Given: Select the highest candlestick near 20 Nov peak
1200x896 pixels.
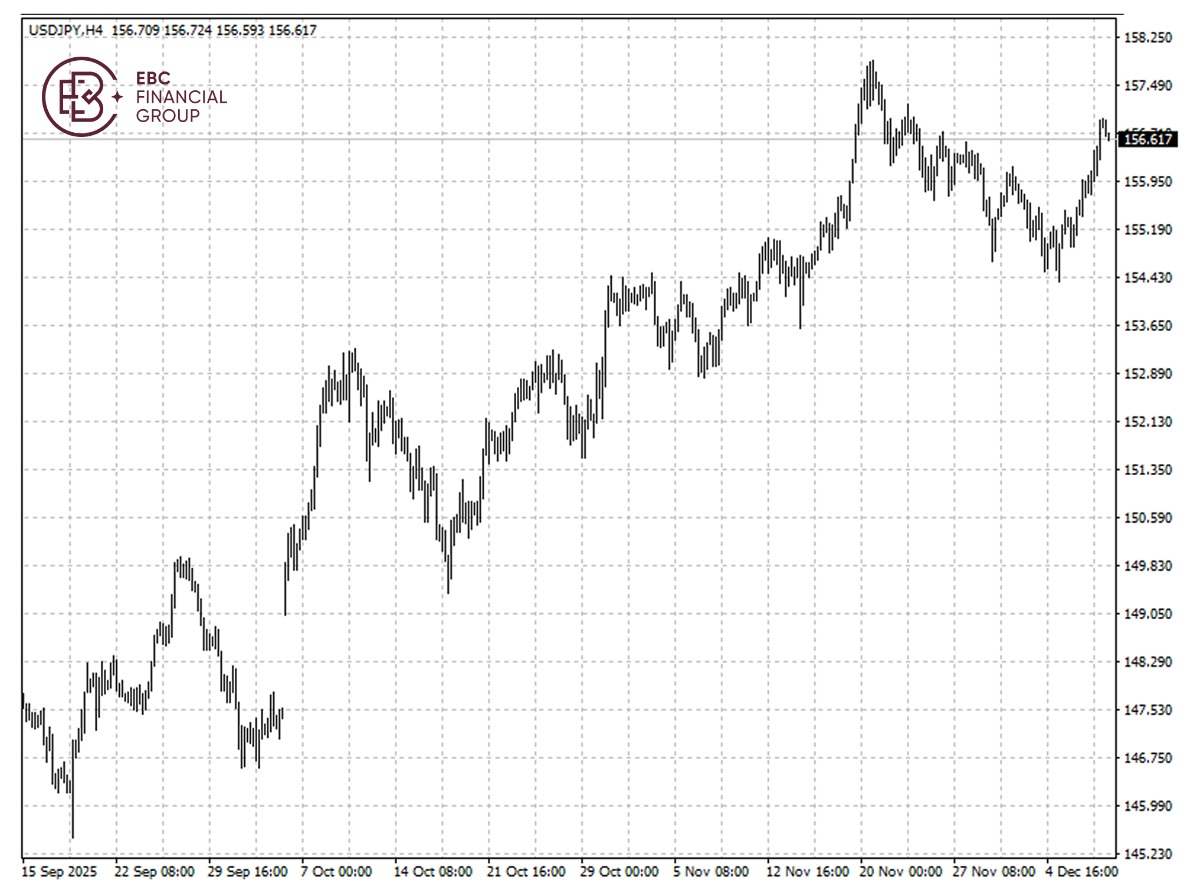Looking at the screenshot, I should coord(873,75).
